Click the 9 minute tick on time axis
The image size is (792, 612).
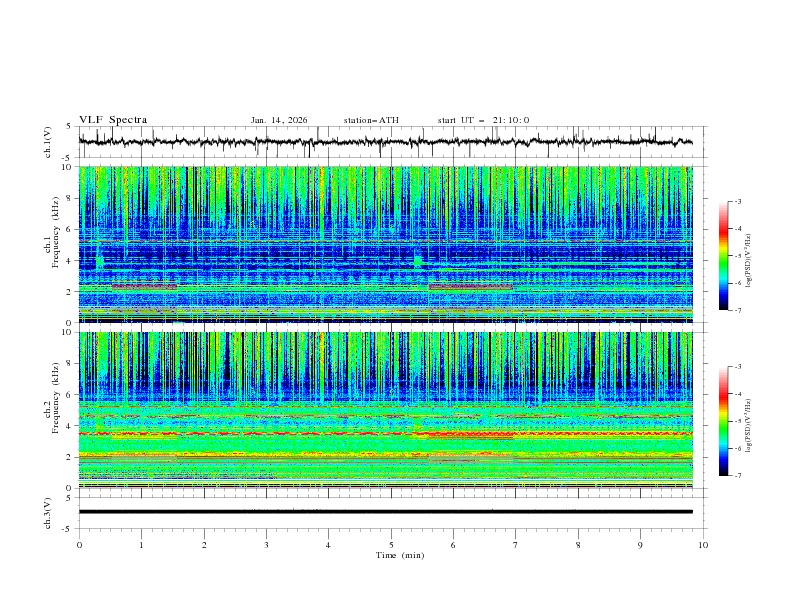point(640,545)
